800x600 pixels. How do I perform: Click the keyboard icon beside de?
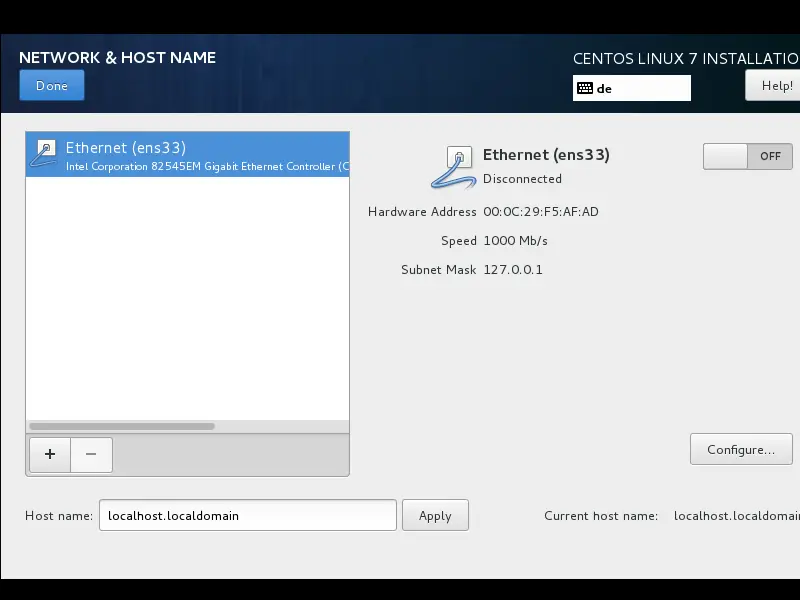[585, 88]
